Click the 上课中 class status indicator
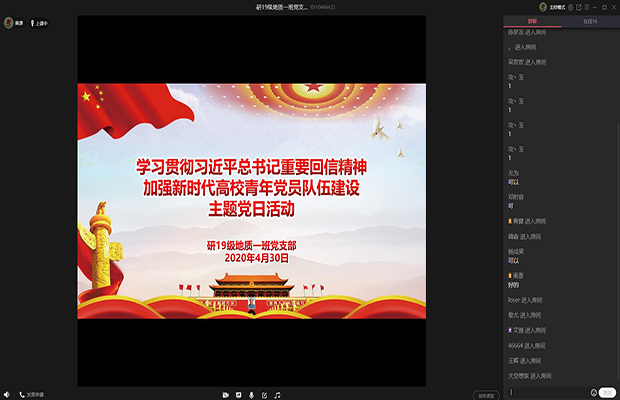Viewport: 620px width, 400px height. (38, 20)
